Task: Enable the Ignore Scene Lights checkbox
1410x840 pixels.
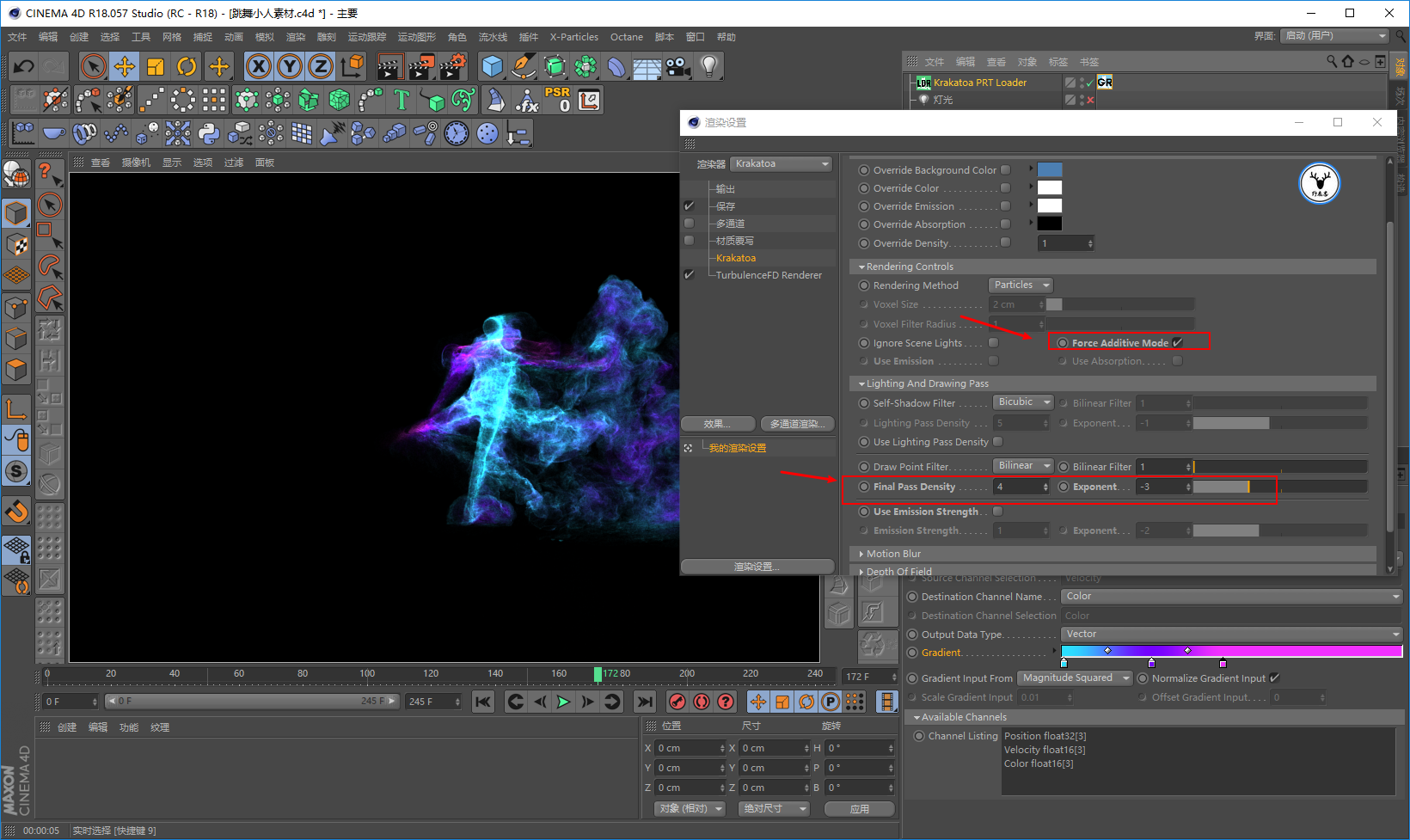Action: (x=994, y=343)
